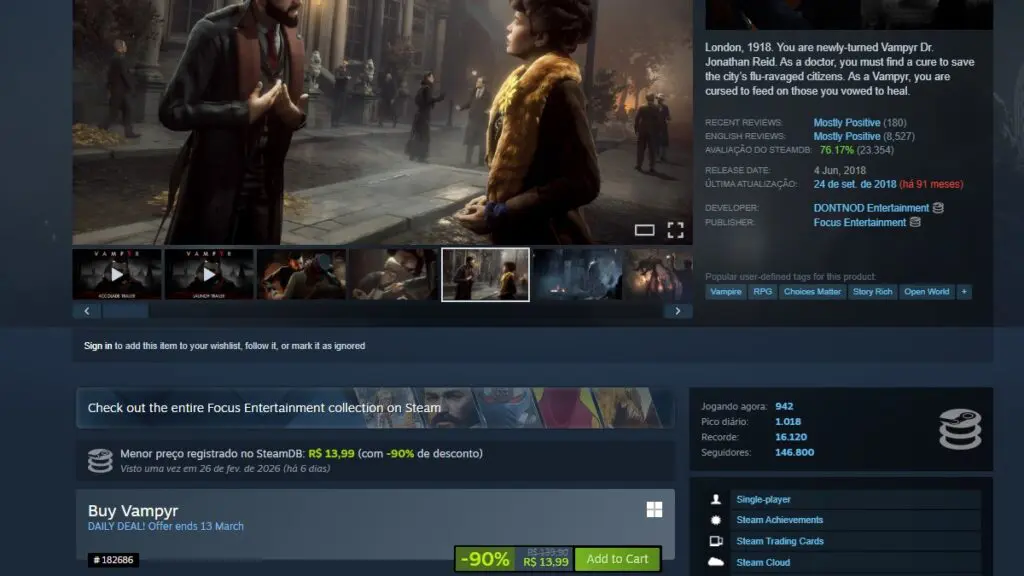This screenshot has width=1024, height=576.
Task: Add Vampyr to the cart
Action: [617, 559]
